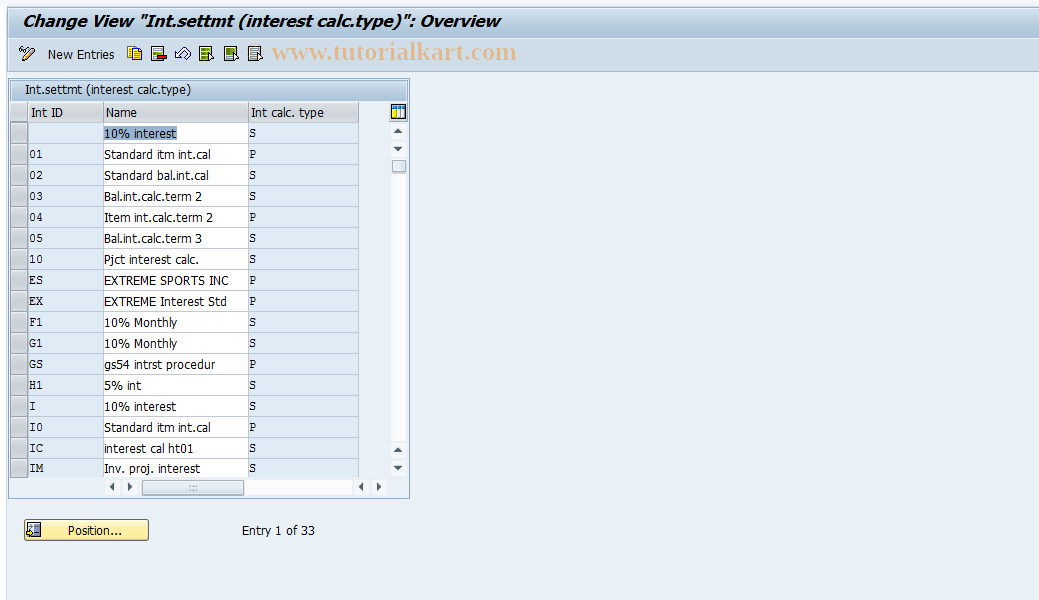Click page-up arrow at bottom of vertical scrollbar
1039x600 pixels.
click(x=398, y=450)
